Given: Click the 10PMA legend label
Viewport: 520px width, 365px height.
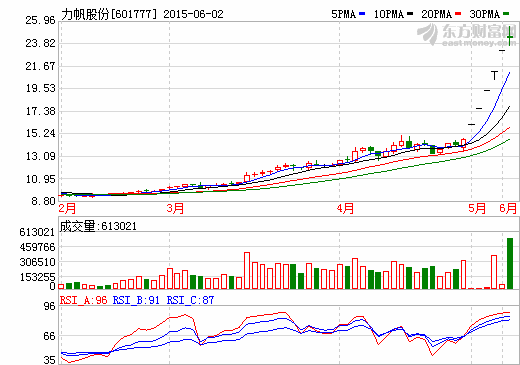Looking at the screenshot, I should 389,14.
